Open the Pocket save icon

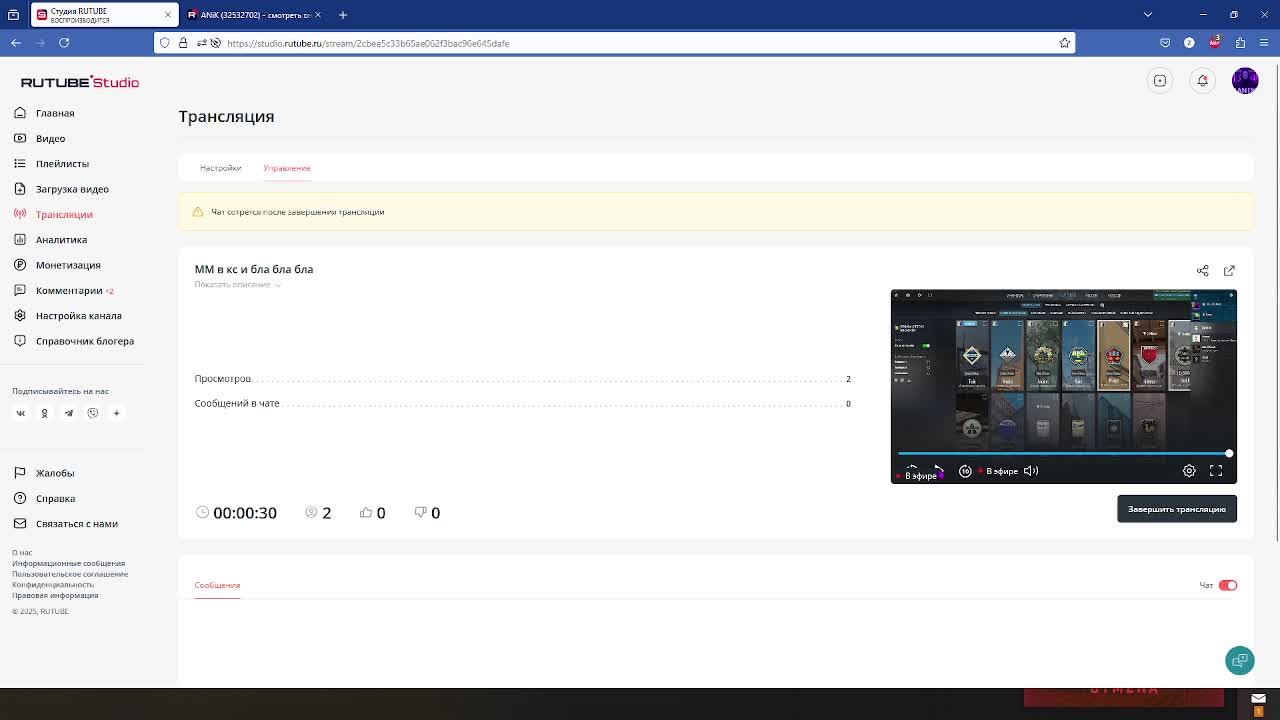[x=1165, y=43]
